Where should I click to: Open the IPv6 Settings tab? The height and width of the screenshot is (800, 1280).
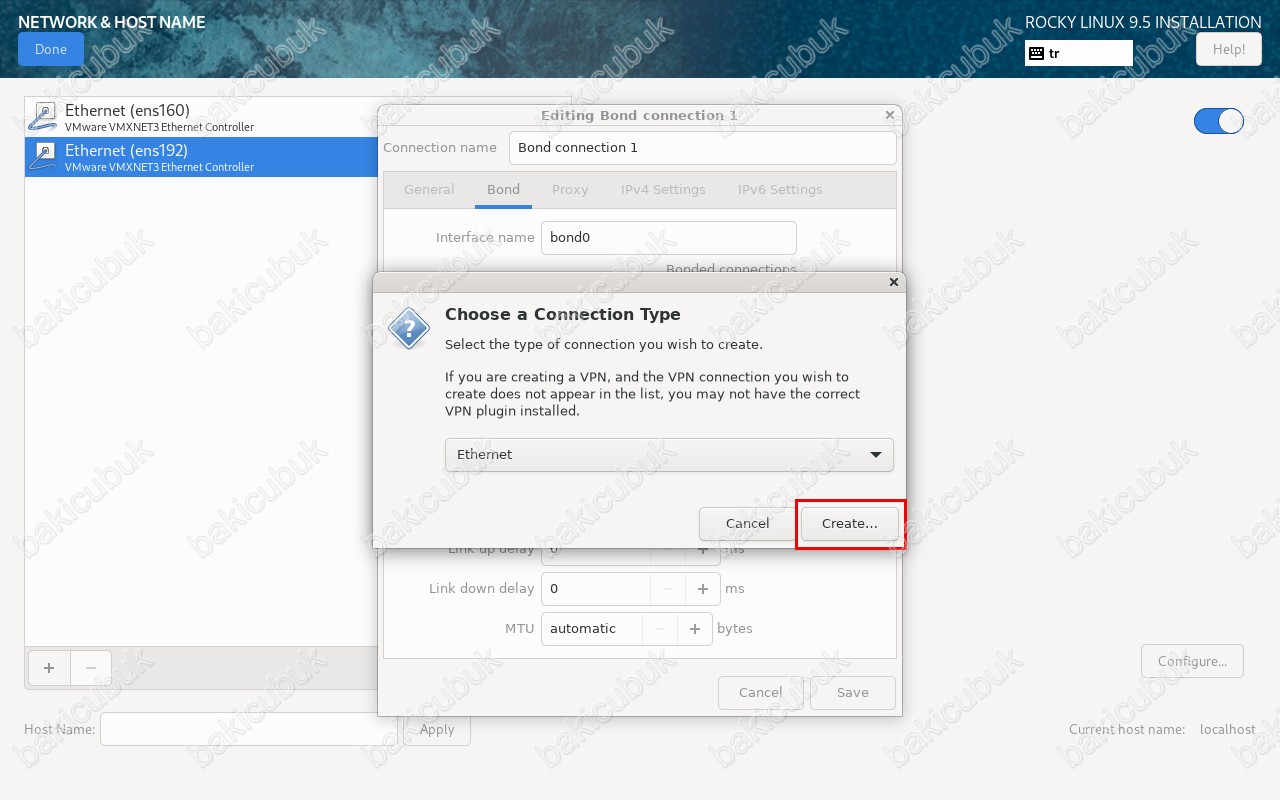[780, 190]
